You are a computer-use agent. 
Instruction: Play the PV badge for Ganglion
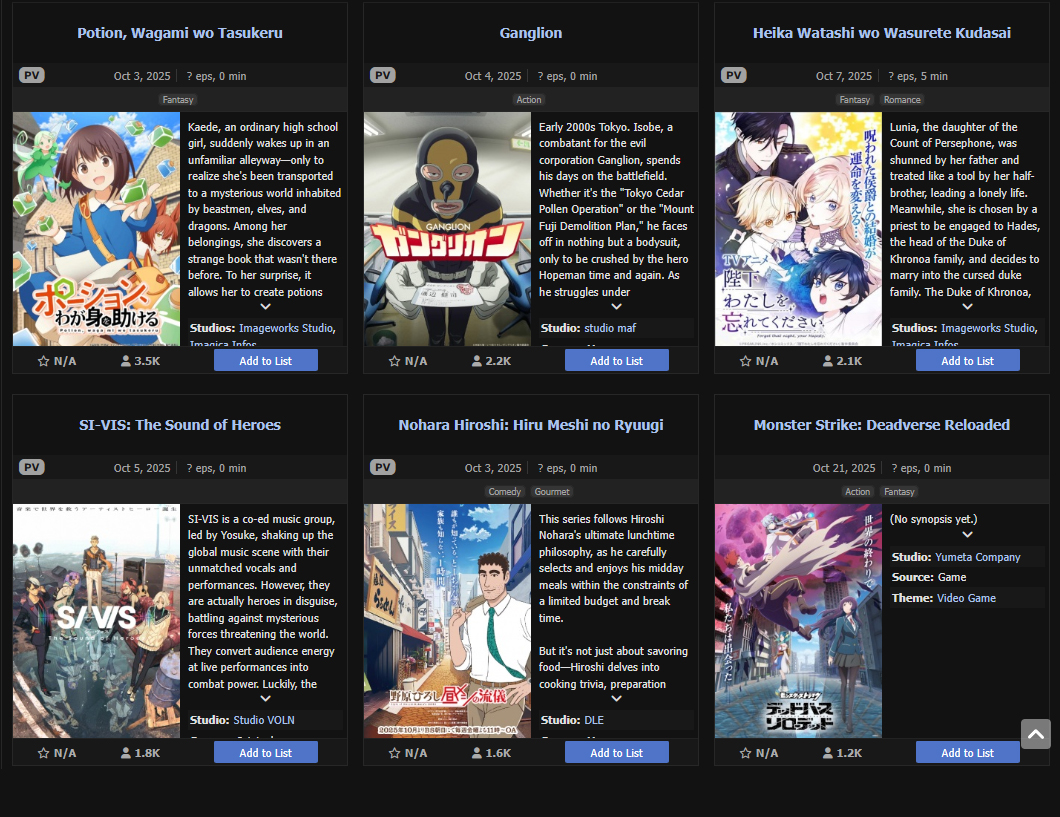click(383, 75)
